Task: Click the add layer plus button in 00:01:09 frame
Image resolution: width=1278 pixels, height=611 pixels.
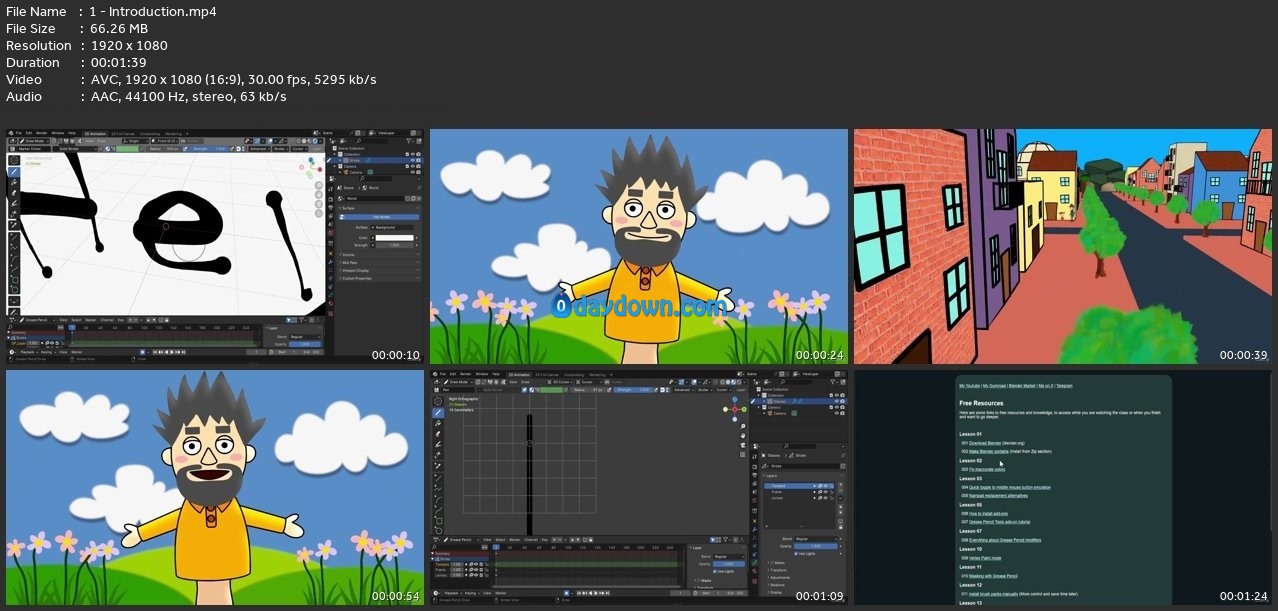Action: pyautogui.click(x=841, y=486)
